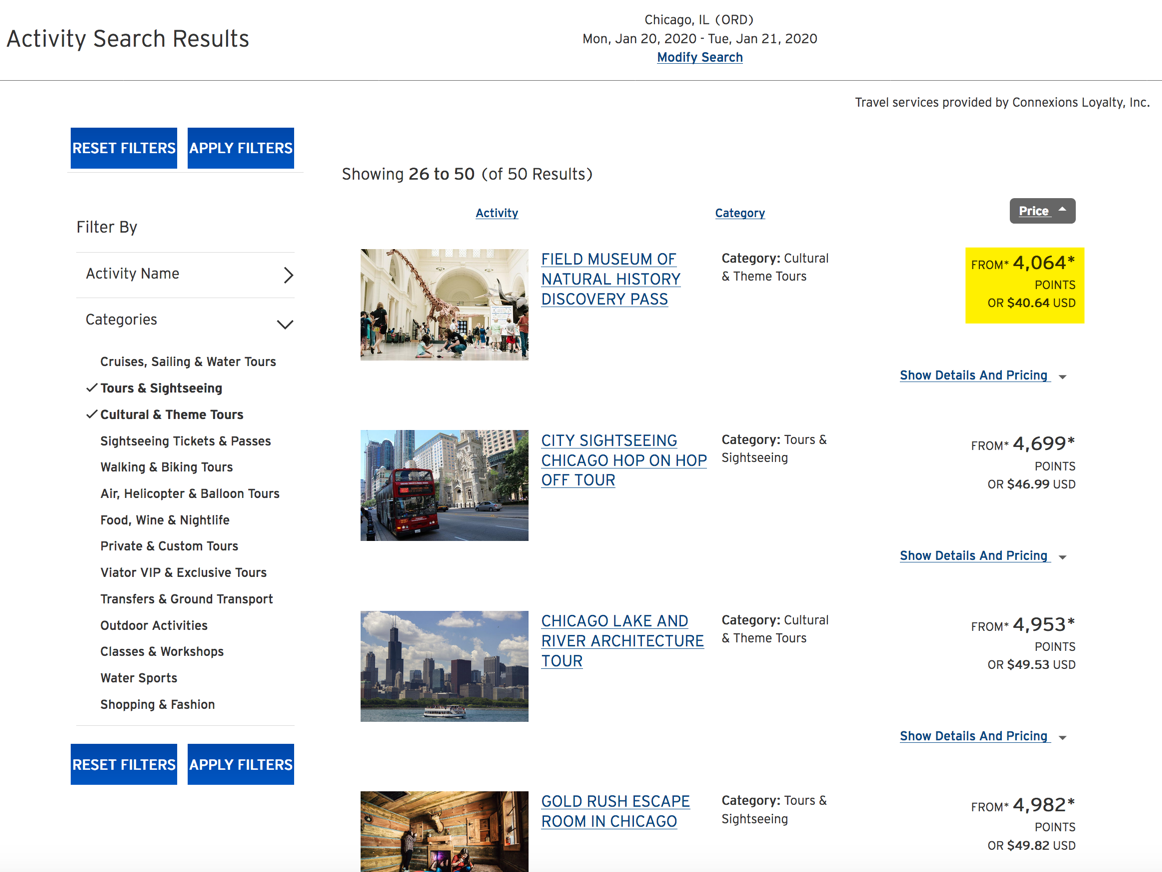Open City Sightseeing Chicago Hop On Hop Off link
Screen dimensions: 1162x872
tap(623, 460)
